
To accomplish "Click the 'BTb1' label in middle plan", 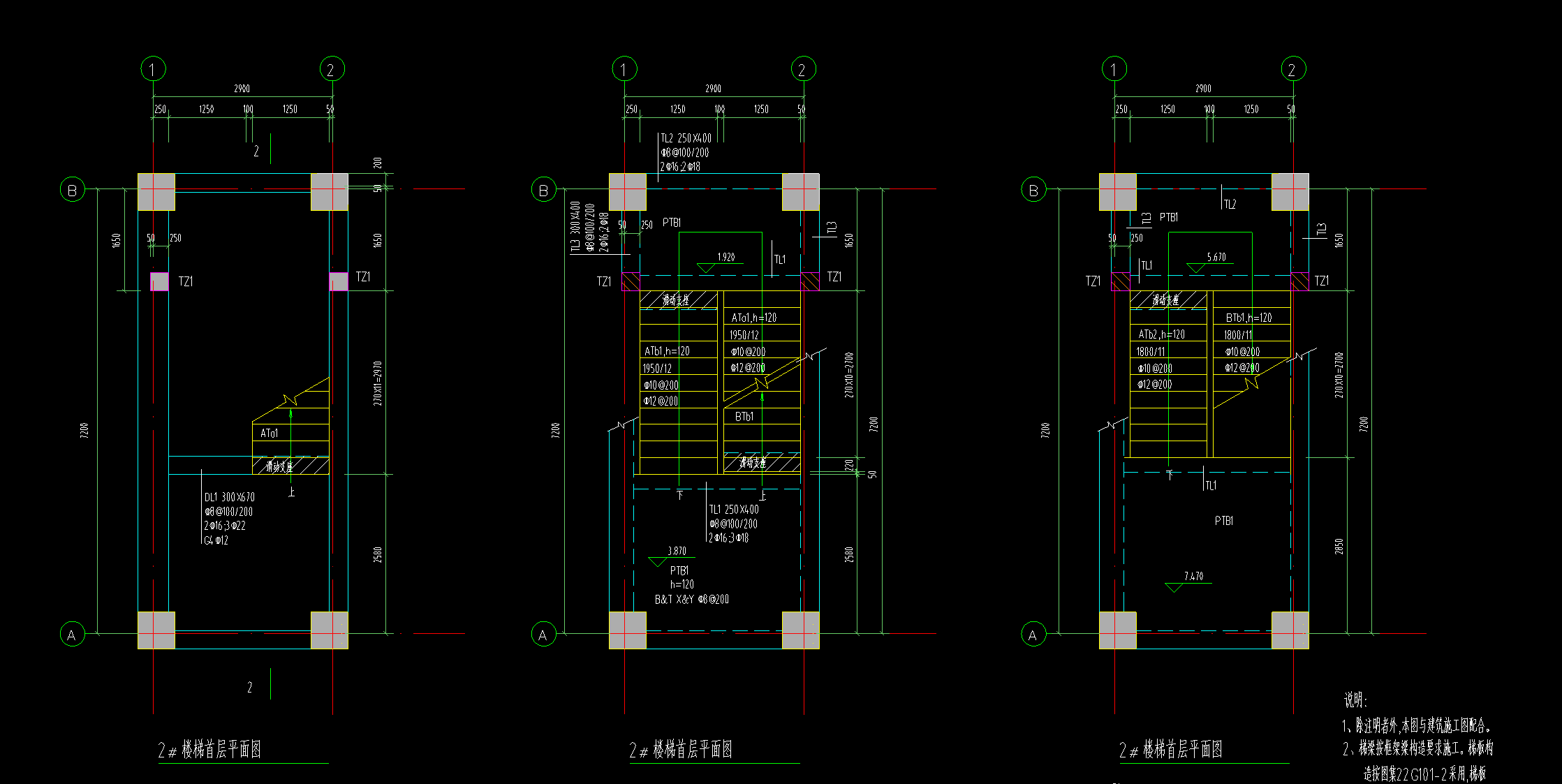I will [x=744, y=417].
